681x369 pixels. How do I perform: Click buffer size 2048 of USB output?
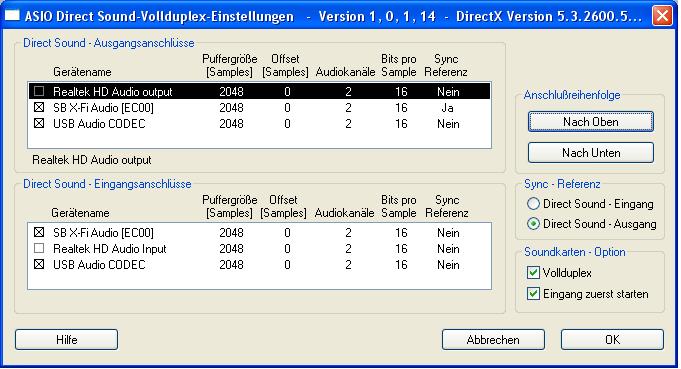[x=231, y=124]
